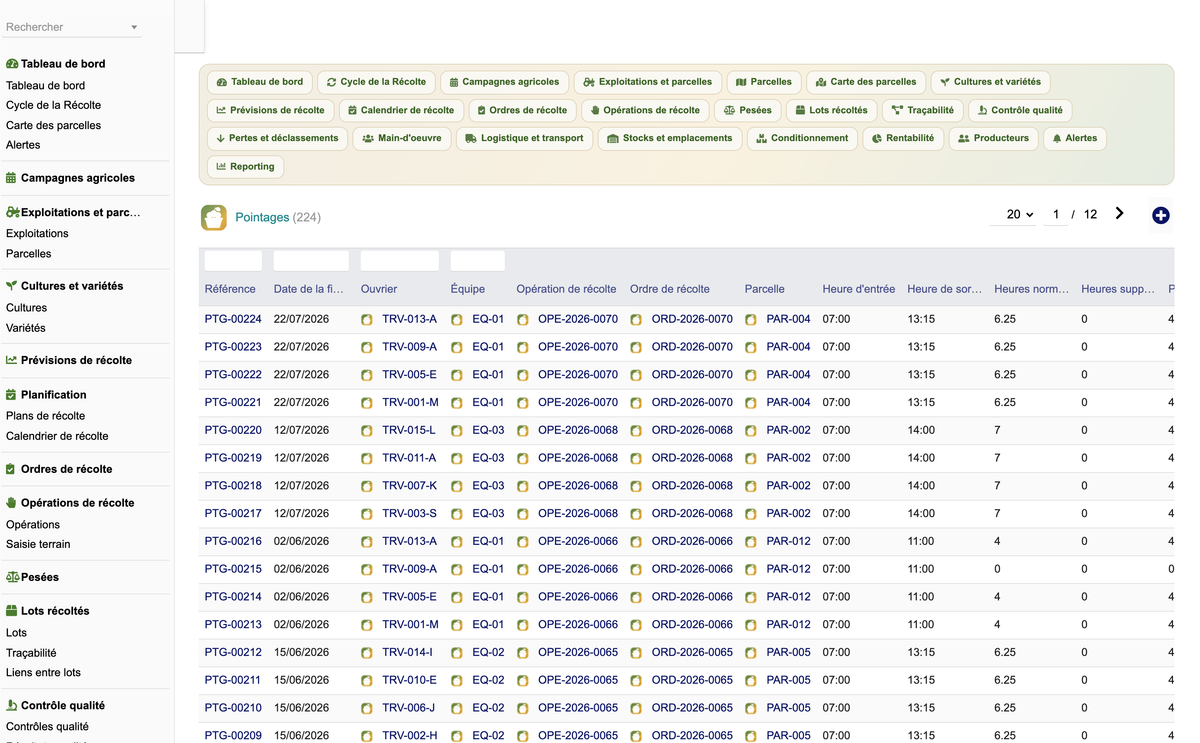Open Alertes shortcut in top panel
The image size is (1200, 743).
click(x=1075, y=138)
